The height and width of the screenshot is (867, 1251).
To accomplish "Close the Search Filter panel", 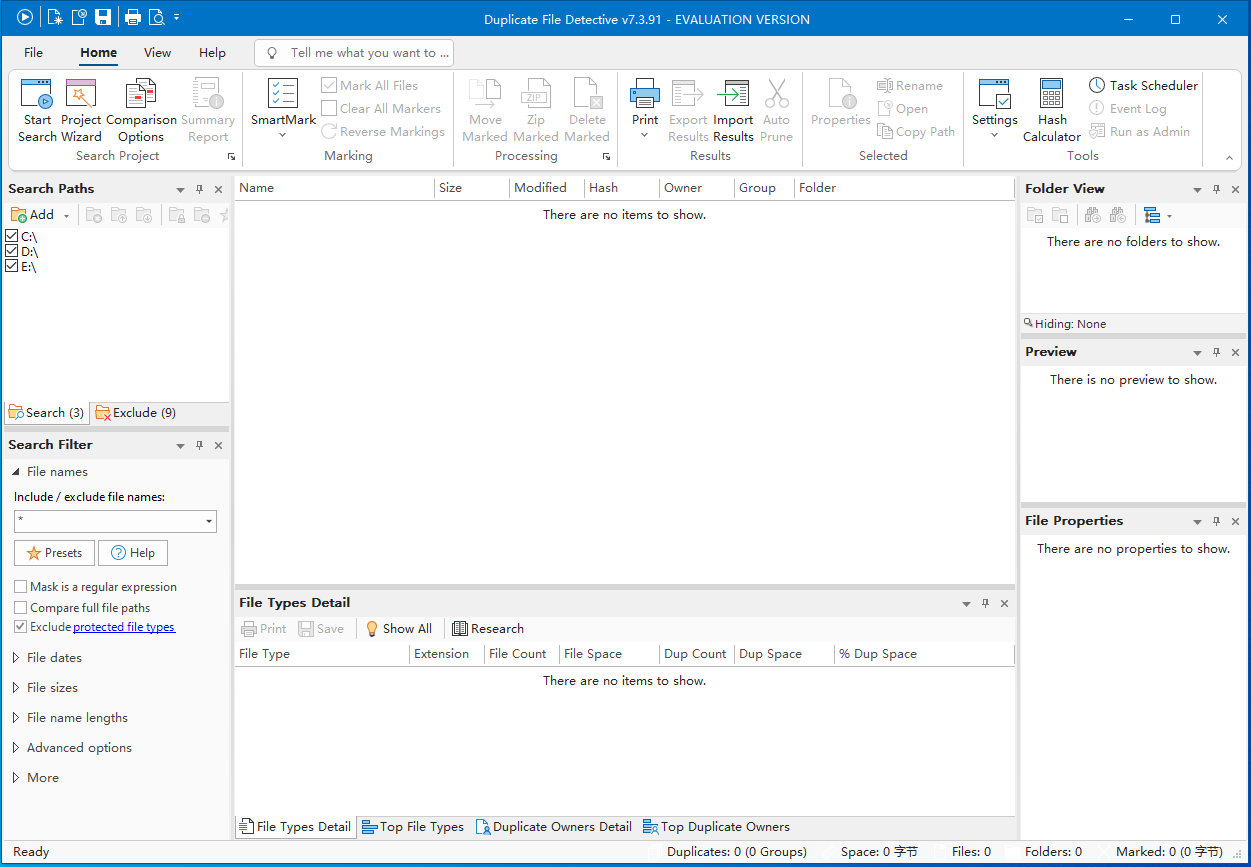I will click(218, 445).
